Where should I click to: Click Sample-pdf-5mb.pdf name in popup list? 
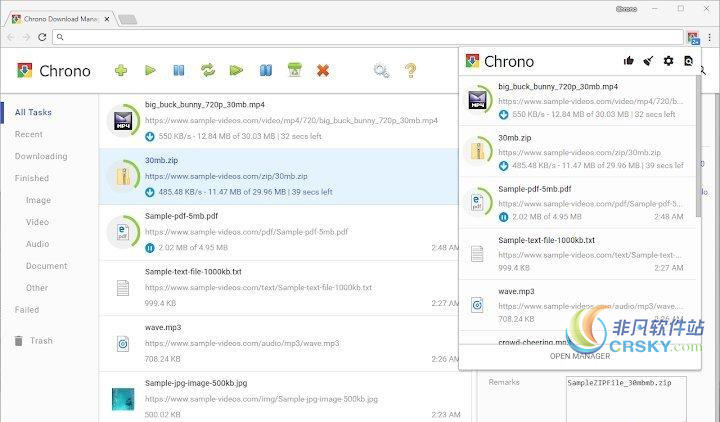click(x=534, y=189)
